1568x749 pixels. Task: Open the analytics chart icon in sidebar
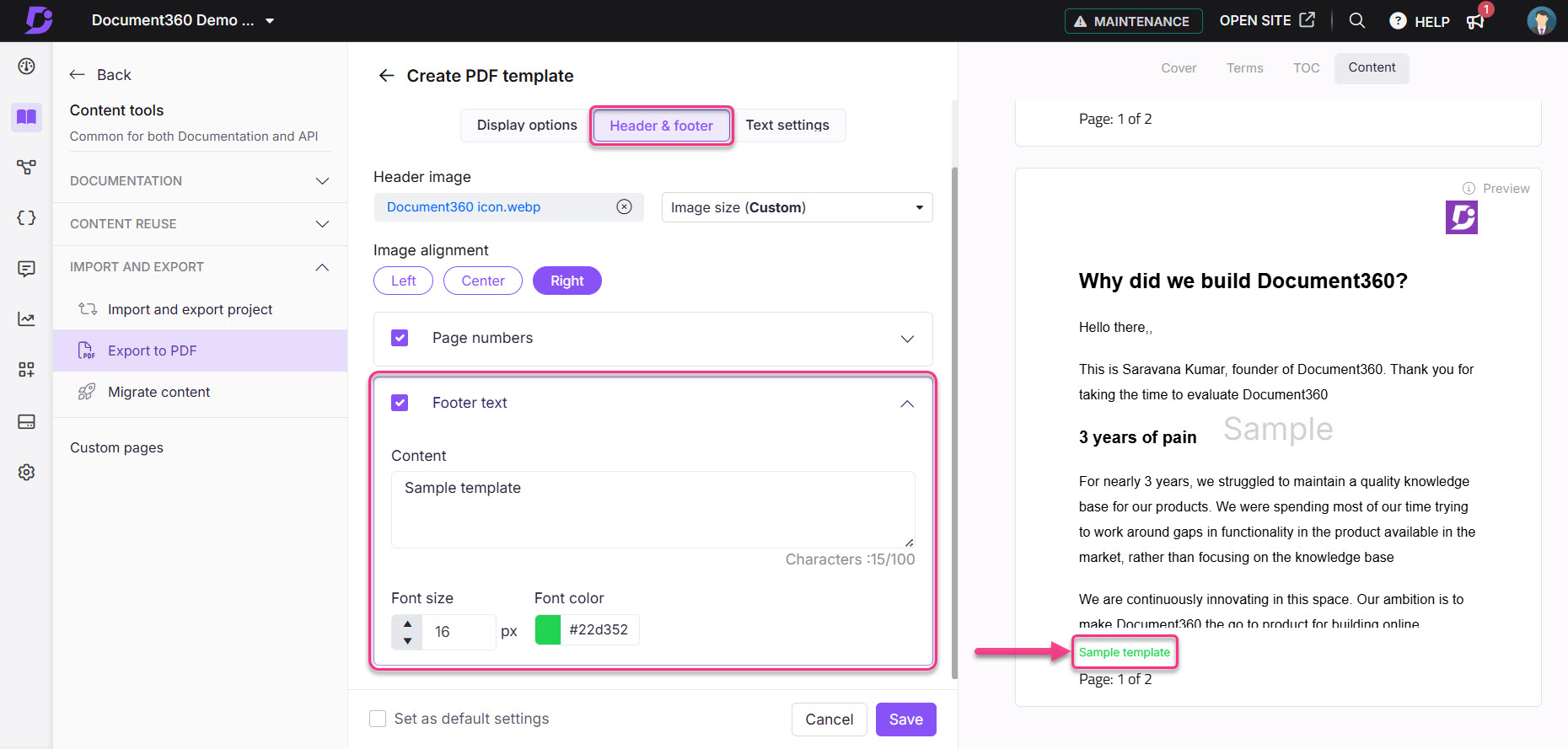27,319
